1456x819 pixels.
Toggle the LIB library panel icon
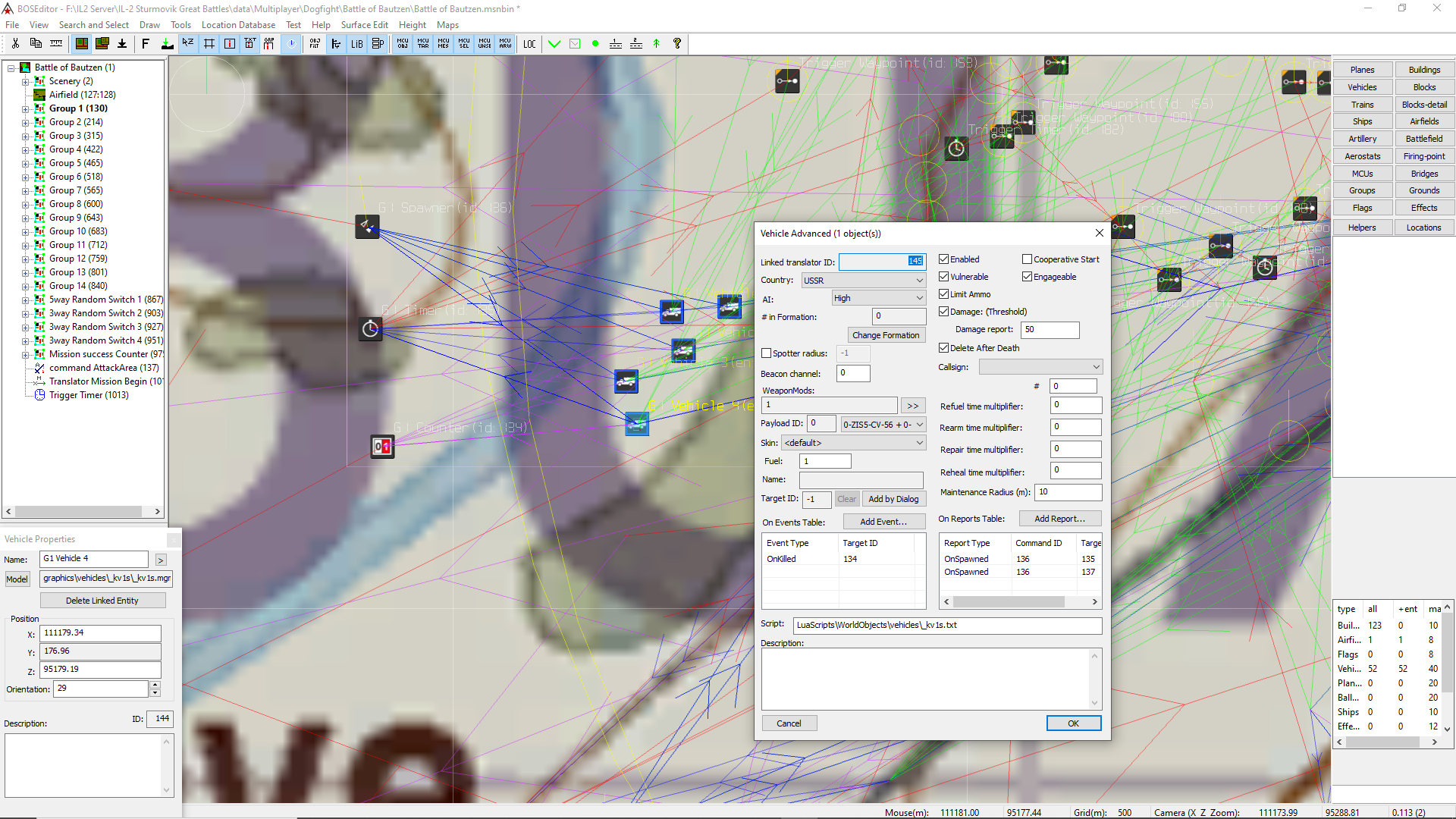(356, 44)
